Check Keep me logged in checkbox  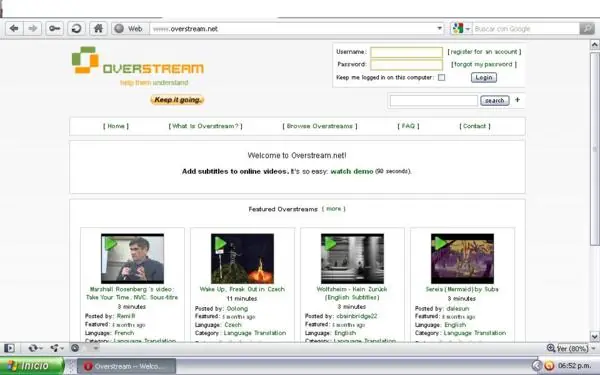pos(441,77)
